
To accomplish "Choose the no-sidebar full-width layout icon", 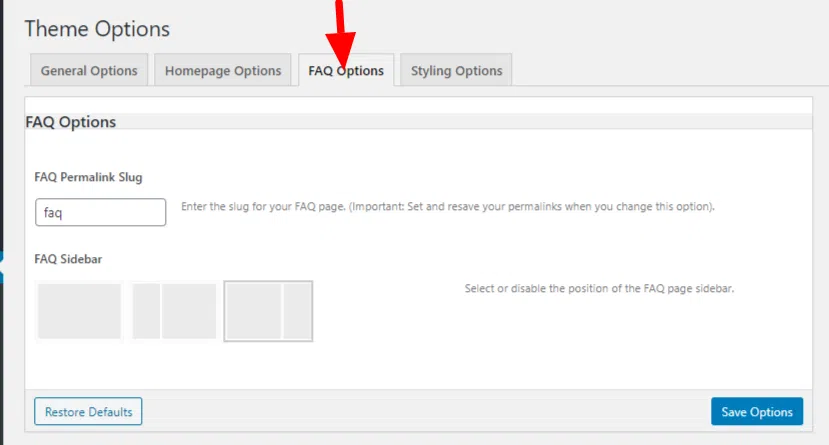I will [79, 311].
